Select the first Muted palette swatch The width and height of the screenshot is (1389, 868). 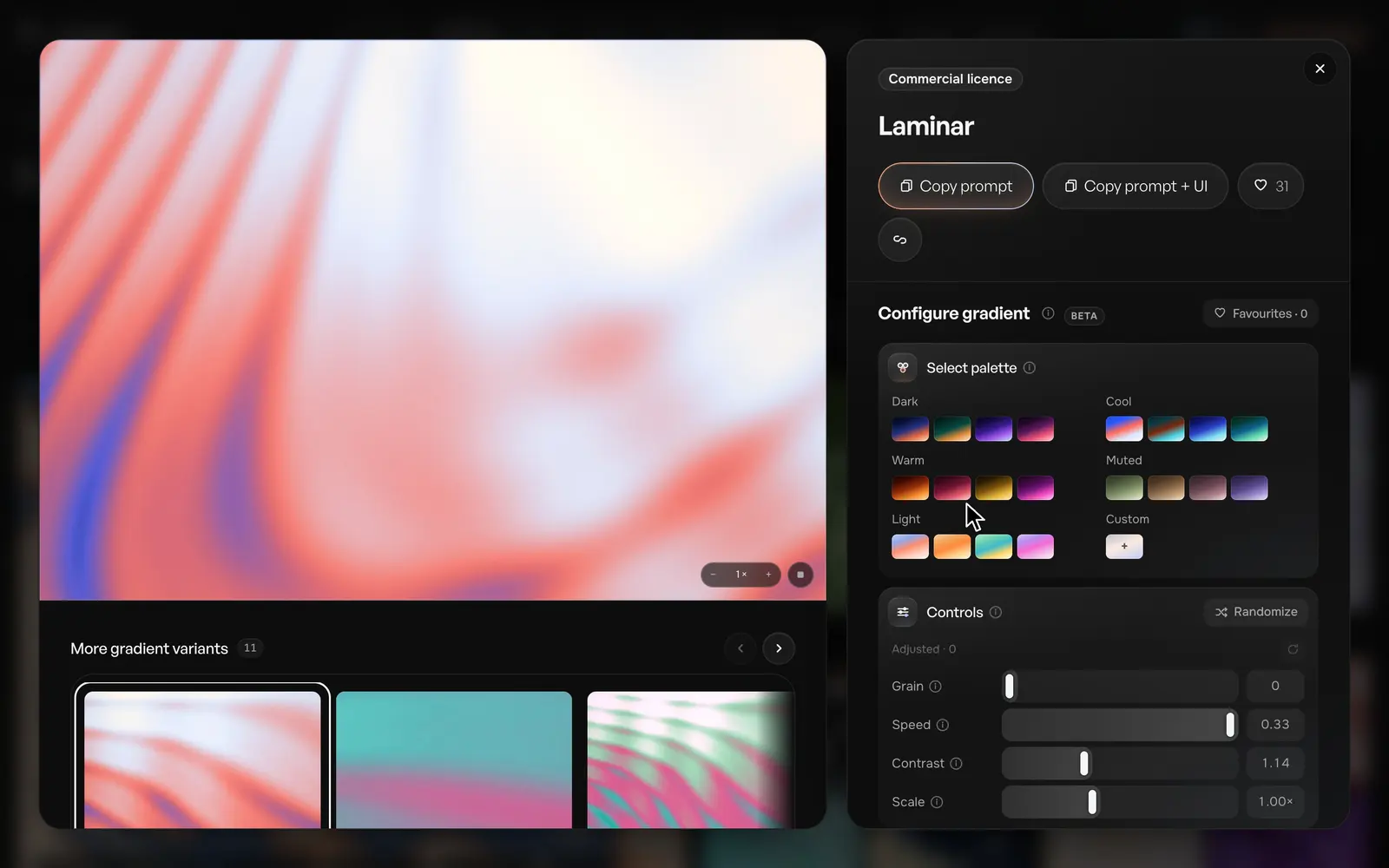[1124, 488]
